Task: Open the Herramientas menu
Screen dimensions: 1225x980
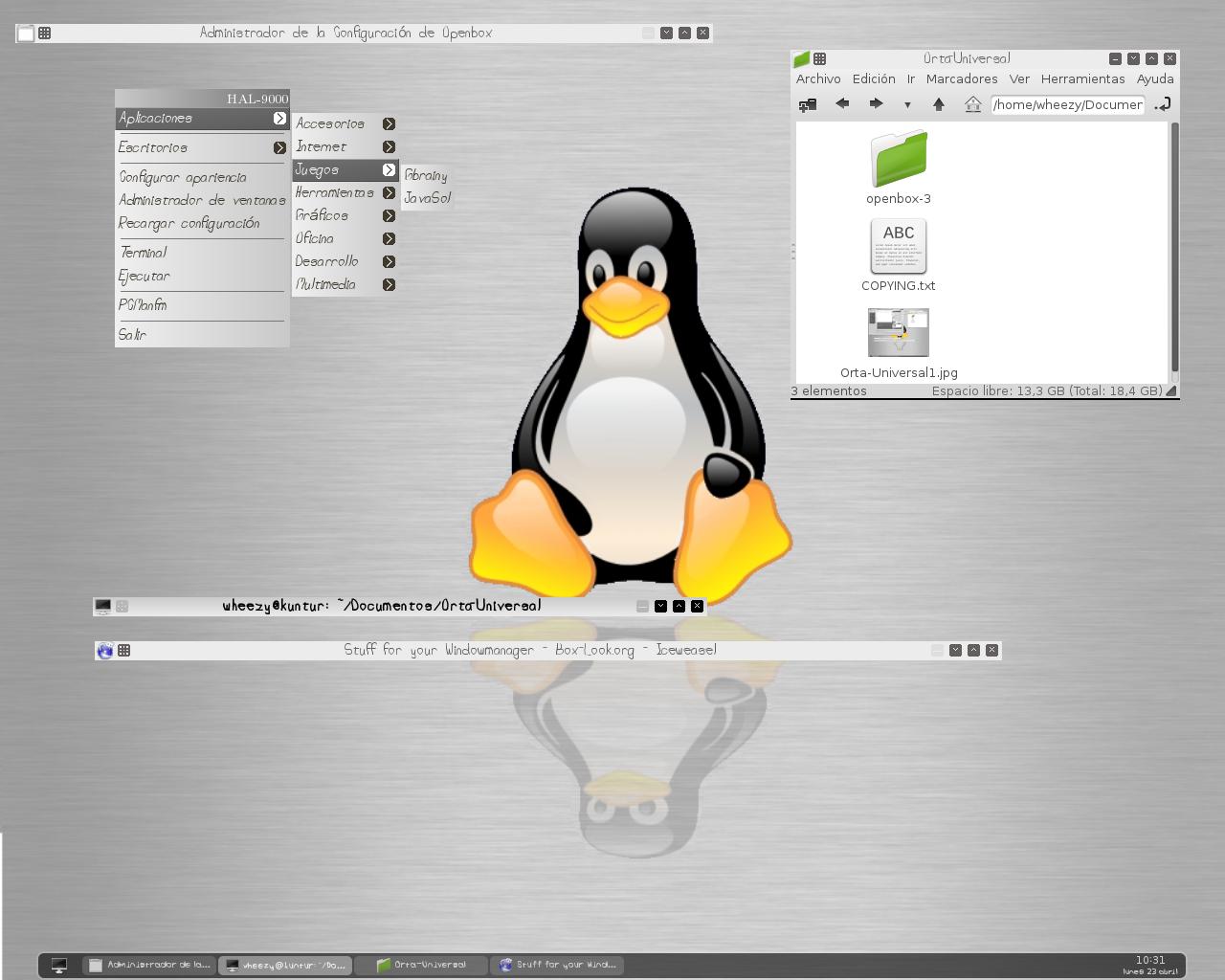Action: click(x=1082, y=79)
